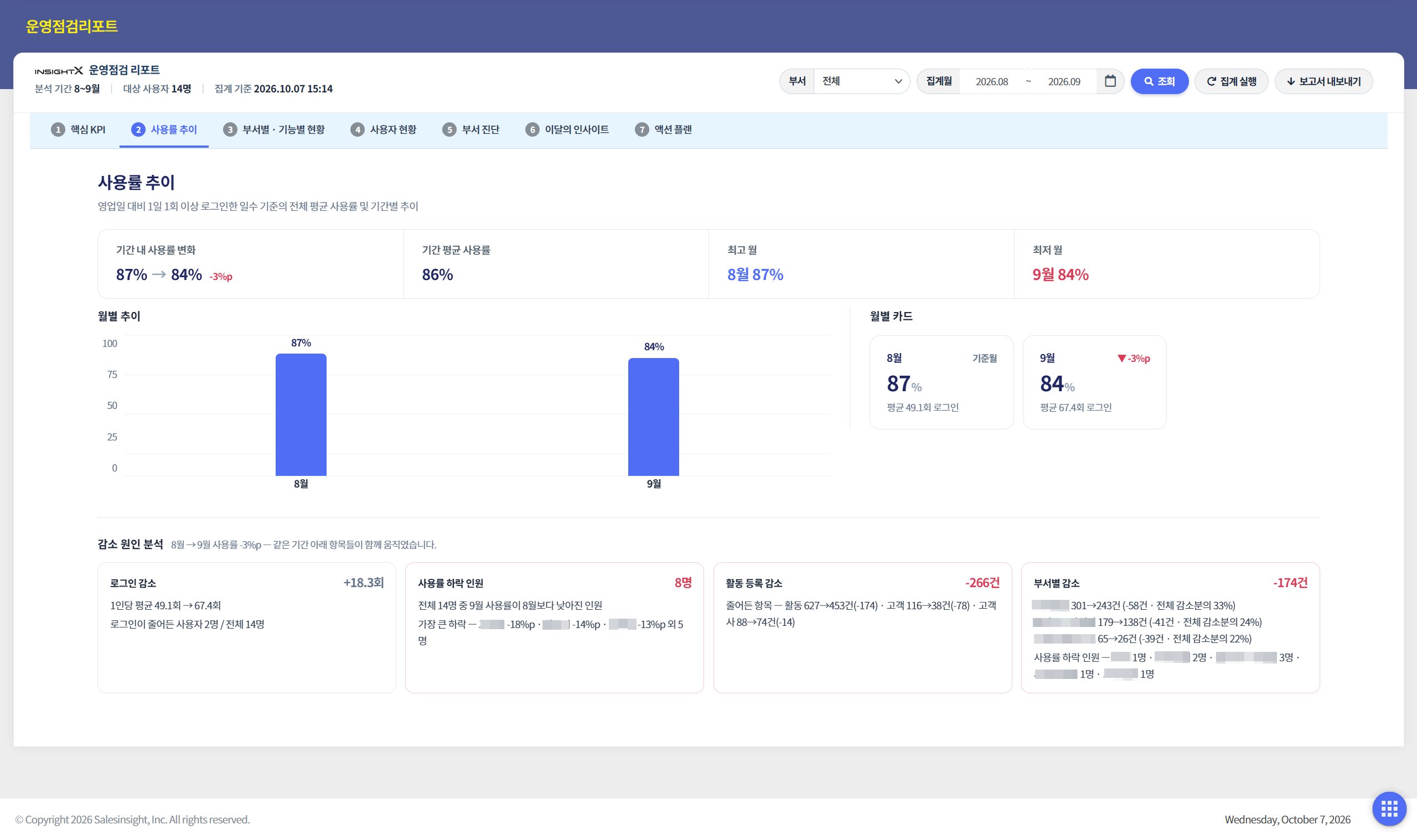Open the 사용률 하락 인원 card
This screenshot has width=1417, height=840.
pos(554,627)
